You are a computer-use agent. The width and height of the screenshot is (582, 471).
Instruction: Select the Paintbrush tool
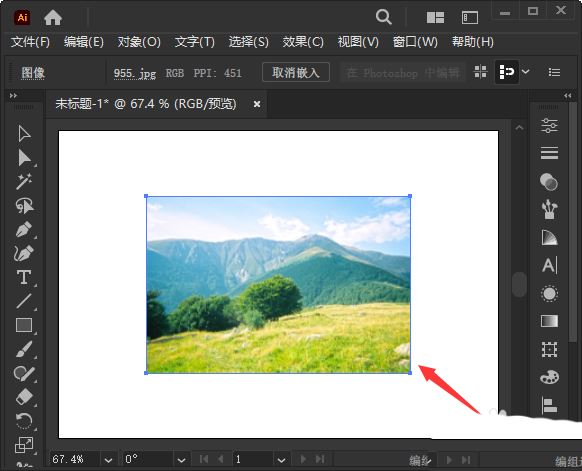pos(24,349)
